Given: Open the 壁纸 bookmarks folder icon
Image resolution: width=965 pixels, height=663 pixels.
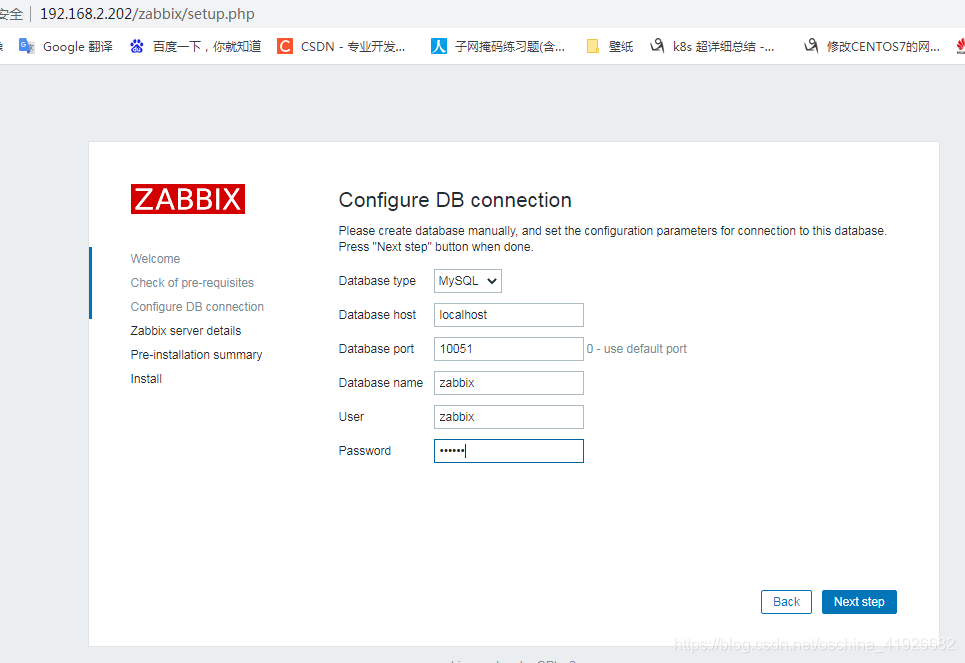Looking at the screenshot, I should (x=593, y=46).
